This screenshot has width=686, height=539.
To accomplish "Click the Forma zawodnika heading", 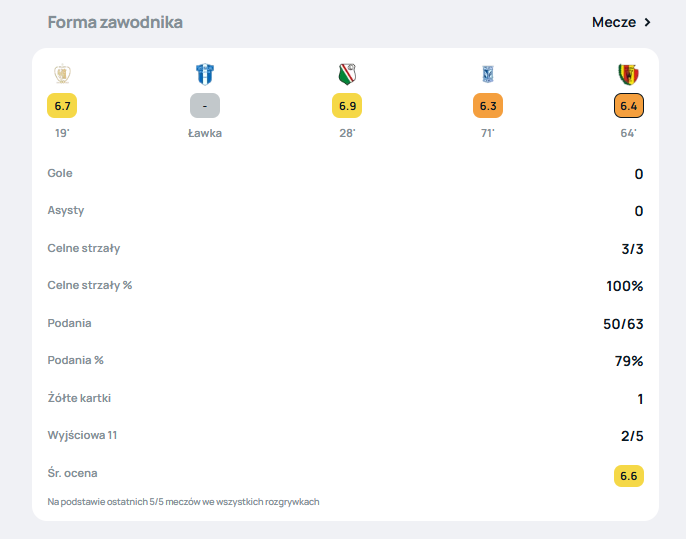I will [115, 22].
